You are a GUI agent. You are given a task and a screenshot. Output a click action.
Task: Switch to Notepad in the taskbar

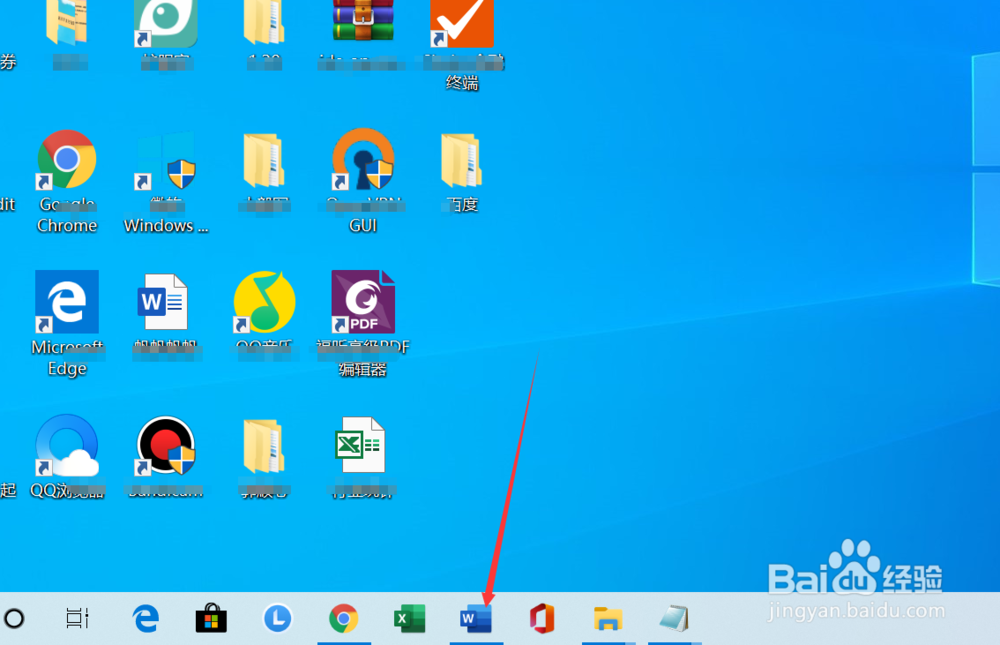674,618
